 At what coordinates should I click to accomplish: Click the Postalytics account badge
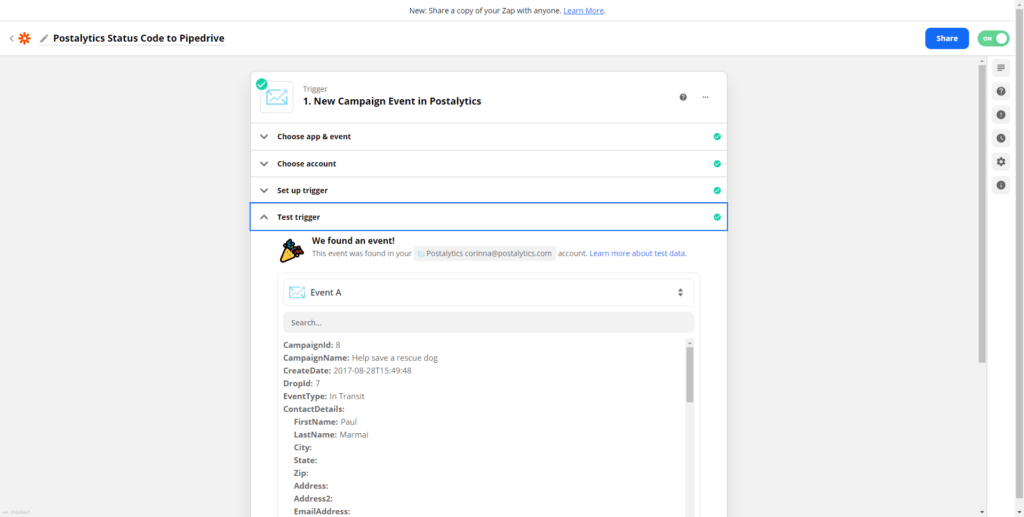click(485, 253)
